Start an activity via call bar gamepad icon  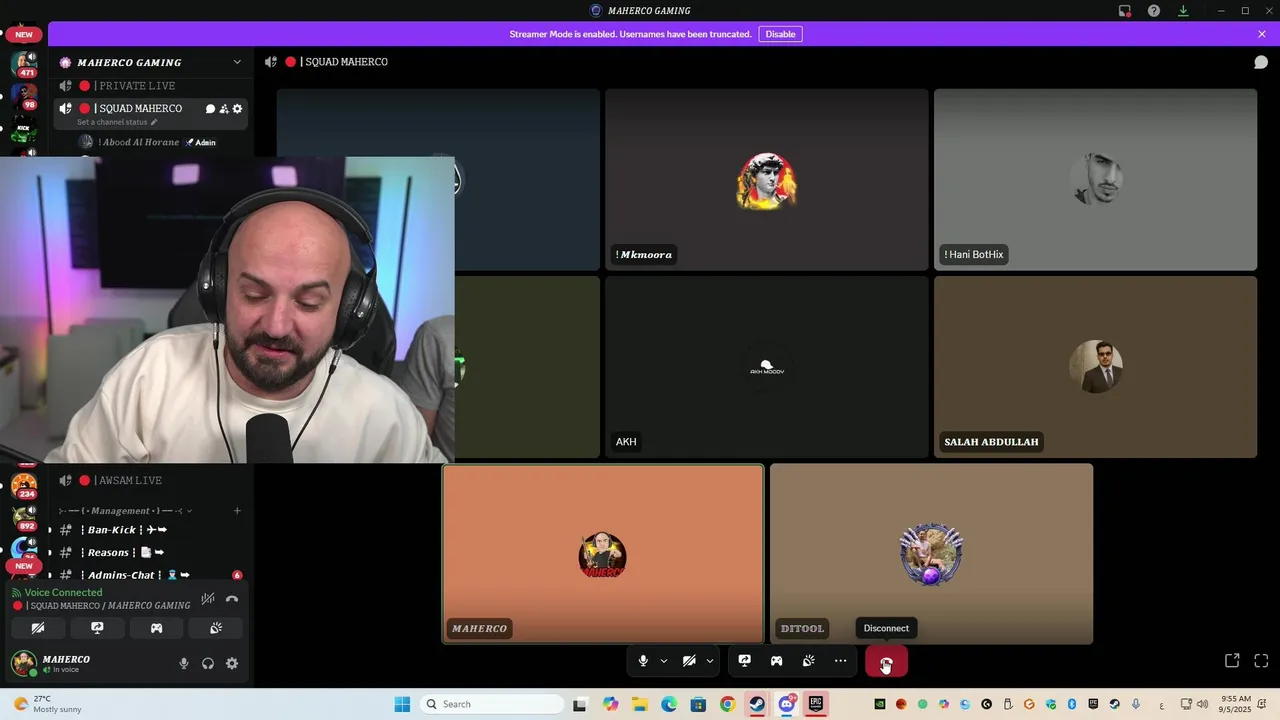pos(776,661)
